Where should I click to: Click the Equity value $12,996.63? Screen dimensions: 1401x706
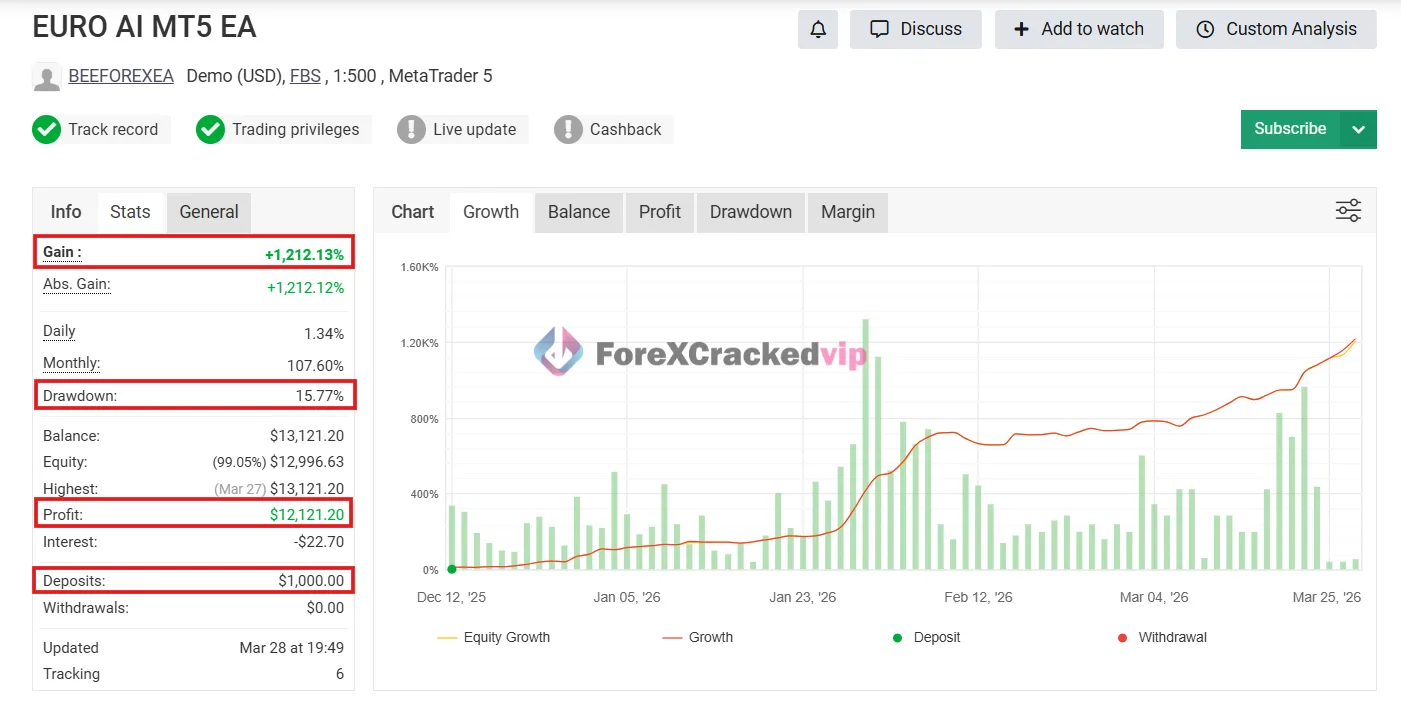pyautogui.click(x=307, y=462)
